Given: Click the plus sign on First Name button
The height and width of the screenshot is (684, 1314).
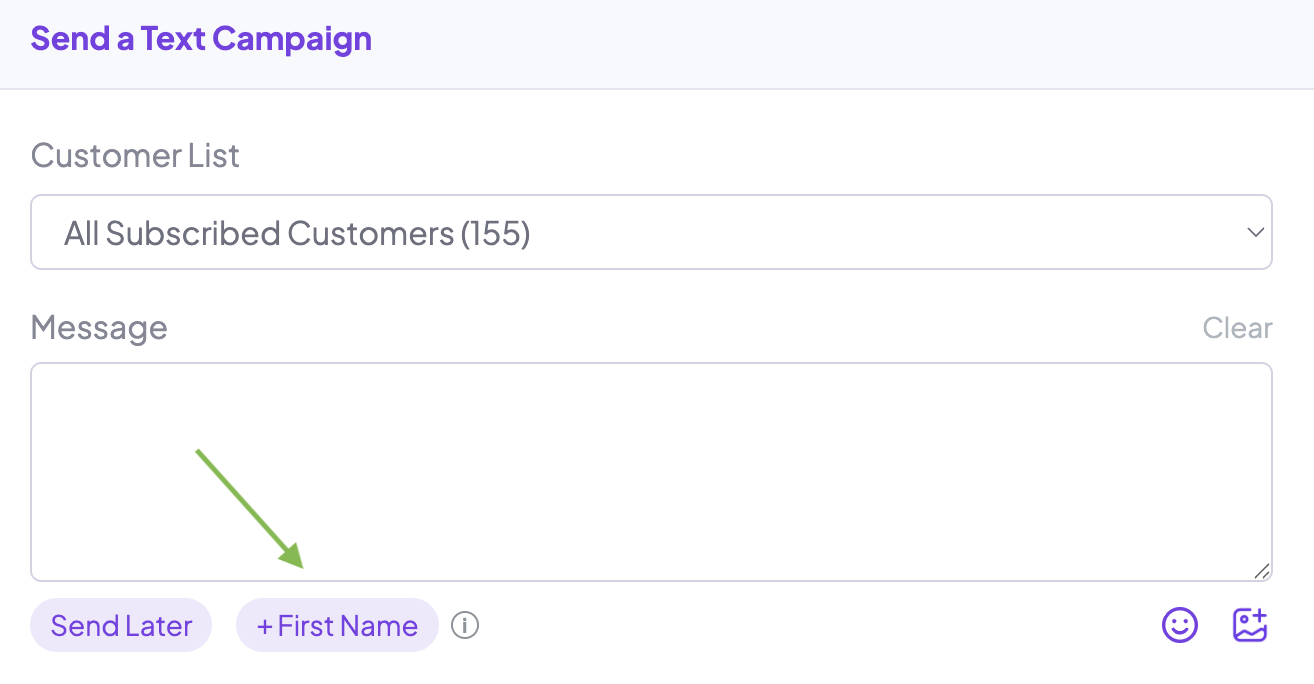Looking at the screenshot, I should pyautogui.click(x=265, y=627).
